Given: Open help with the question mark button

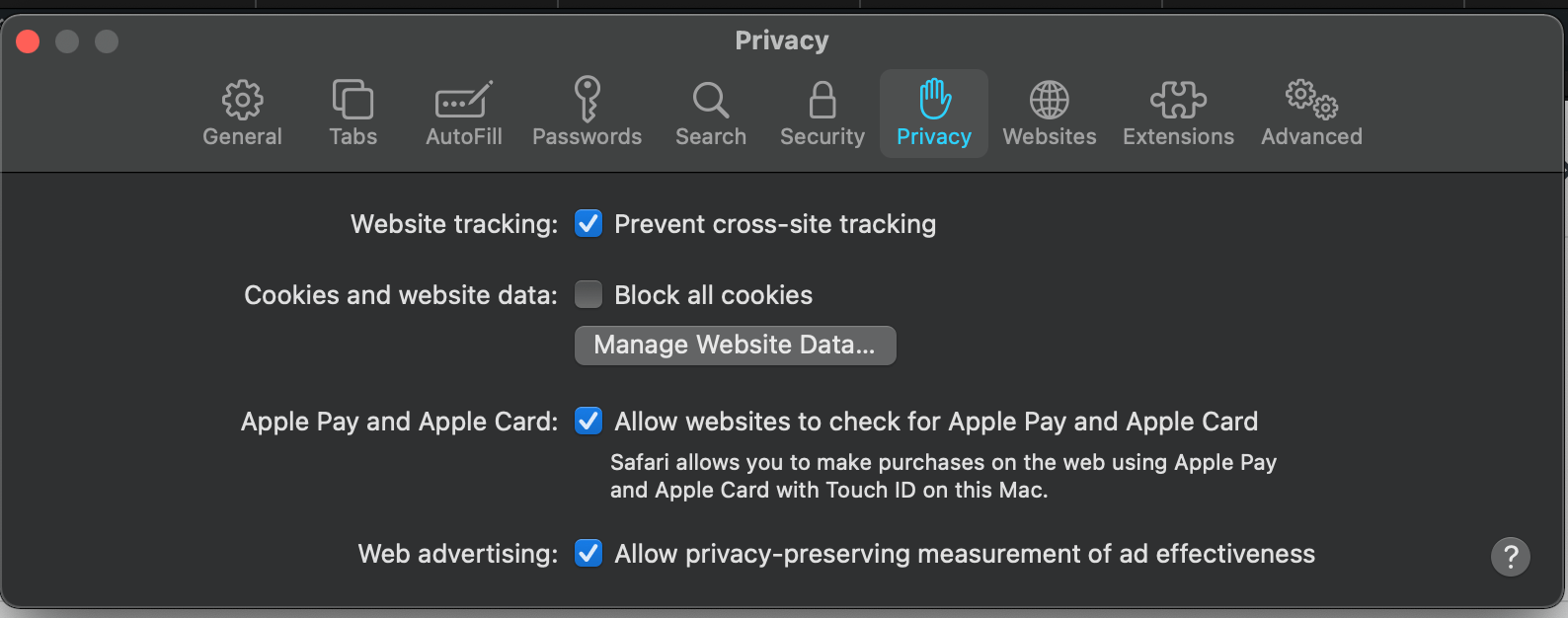Looking at the screenshot, I should pyautogui.click(x=1510, y=557).
